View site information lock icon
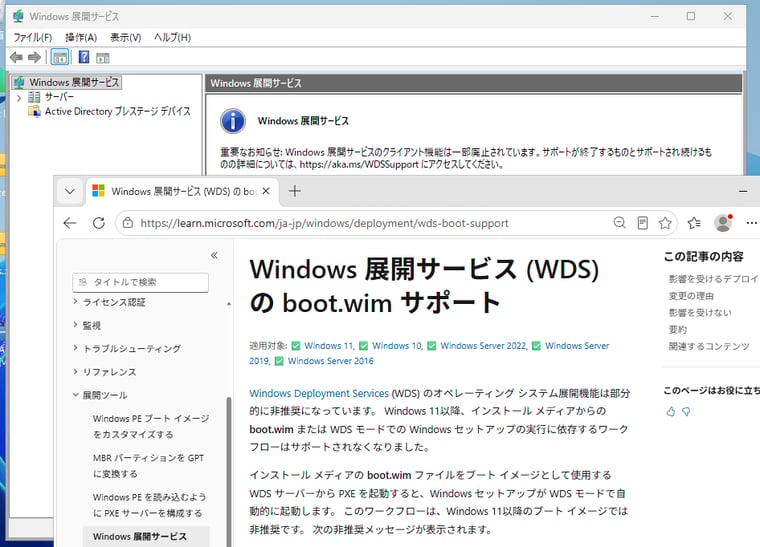Image resolution: width=760 pixels, height=547 pixels. point(128,223)
